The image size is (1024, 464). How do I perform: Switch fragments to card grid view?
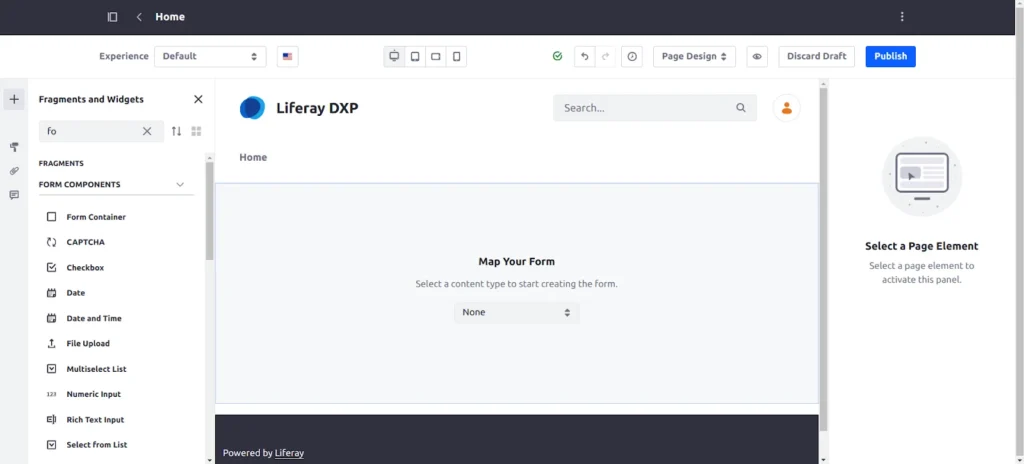(x=196, y=131)
